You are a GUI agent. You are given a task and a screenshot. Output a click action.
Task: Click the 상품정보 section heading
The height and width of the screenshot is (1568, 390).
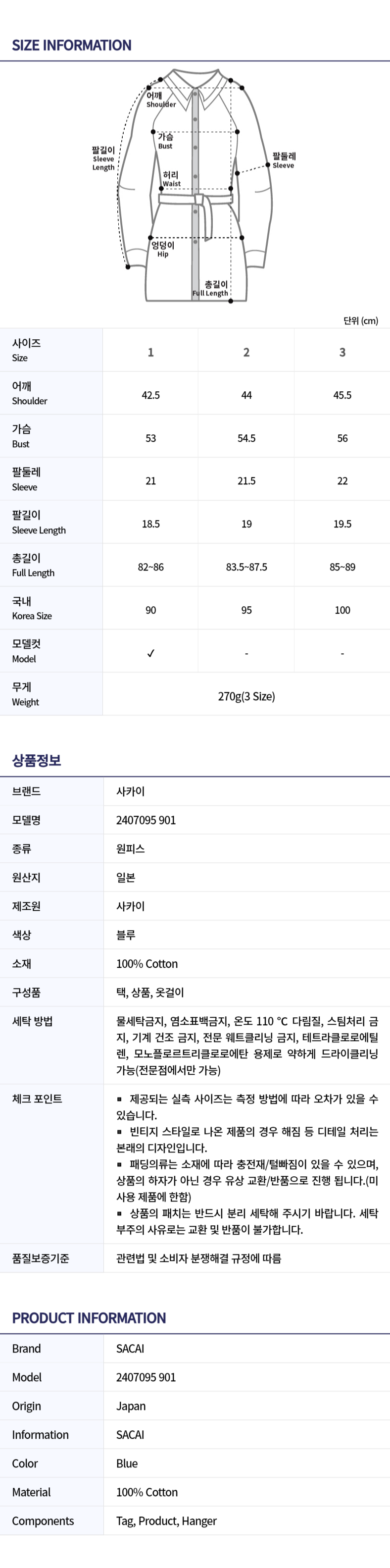[x=37, y=760]
